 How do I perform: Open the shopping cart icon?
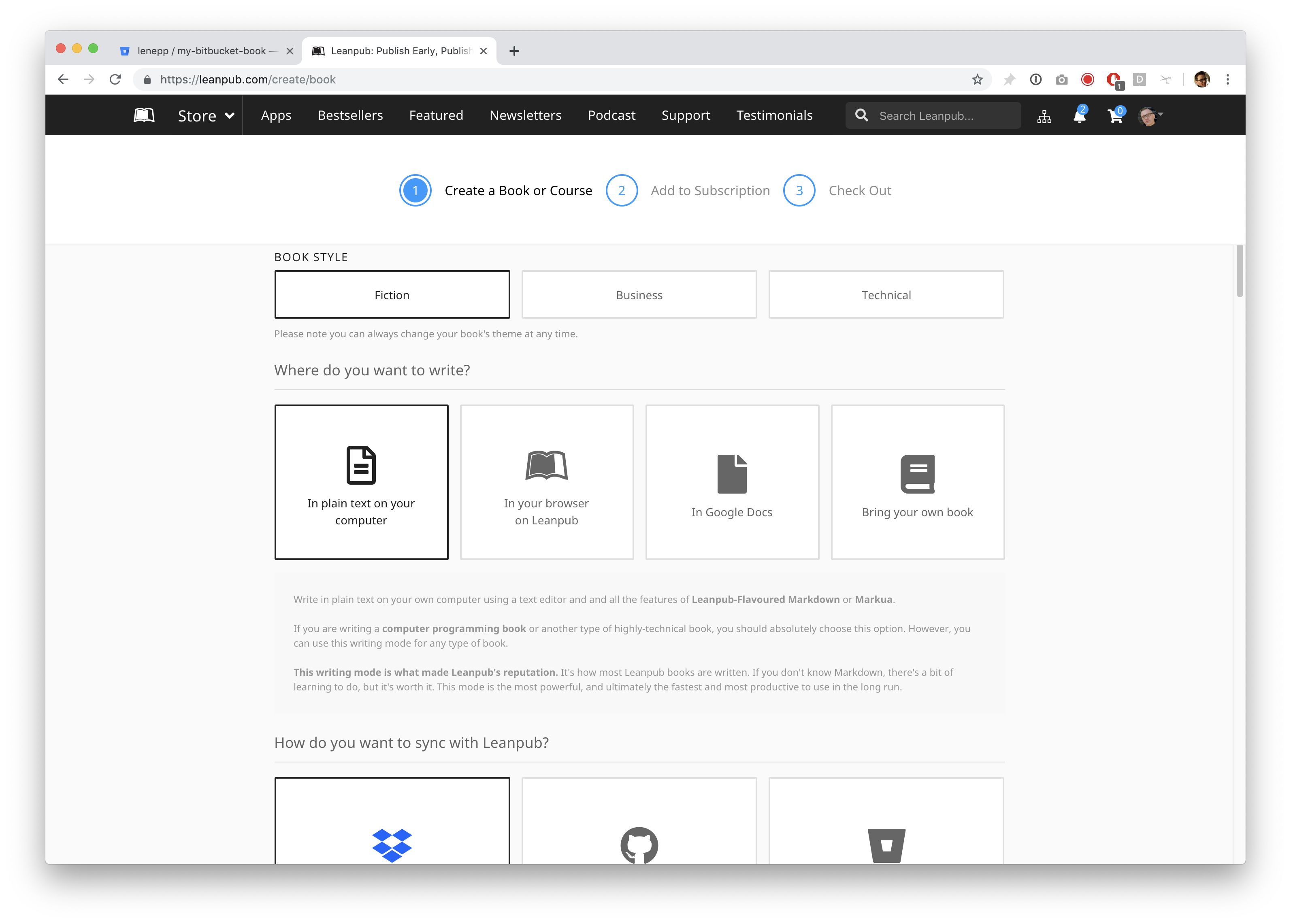coord(1114,116)
